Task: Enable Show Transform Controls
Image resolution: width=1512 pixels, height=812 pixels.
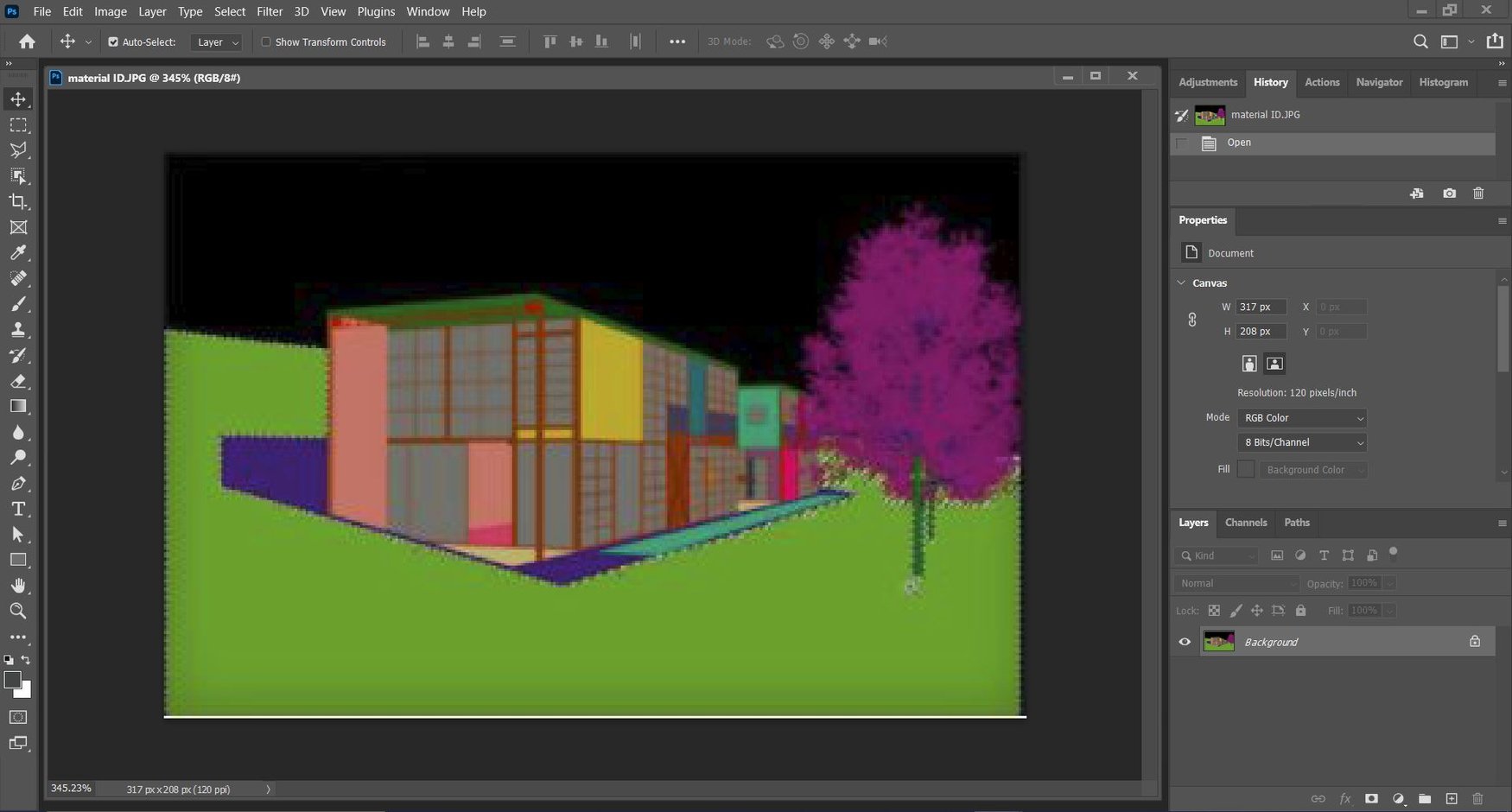Action: pyautogui.click(x=266, y=41)
